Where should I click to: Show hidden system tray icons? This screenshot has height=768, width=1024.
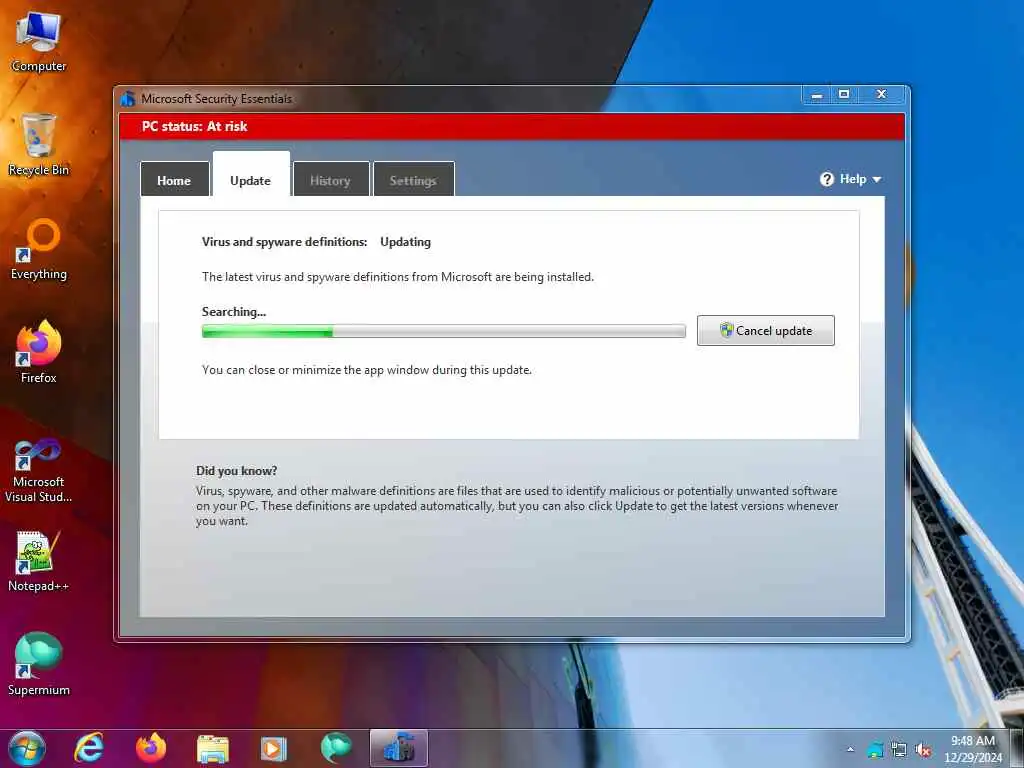pyautogui.click(x=850, y=750)
